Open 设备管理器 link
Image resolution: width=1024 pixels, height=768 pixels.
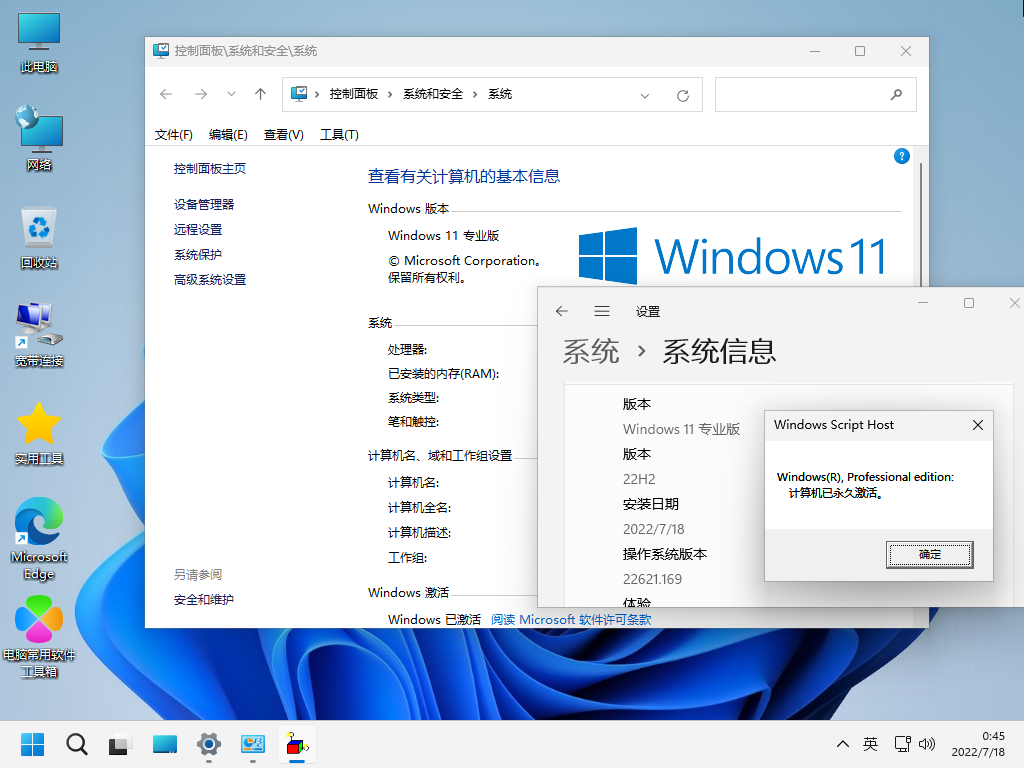[x=204, y=204]
